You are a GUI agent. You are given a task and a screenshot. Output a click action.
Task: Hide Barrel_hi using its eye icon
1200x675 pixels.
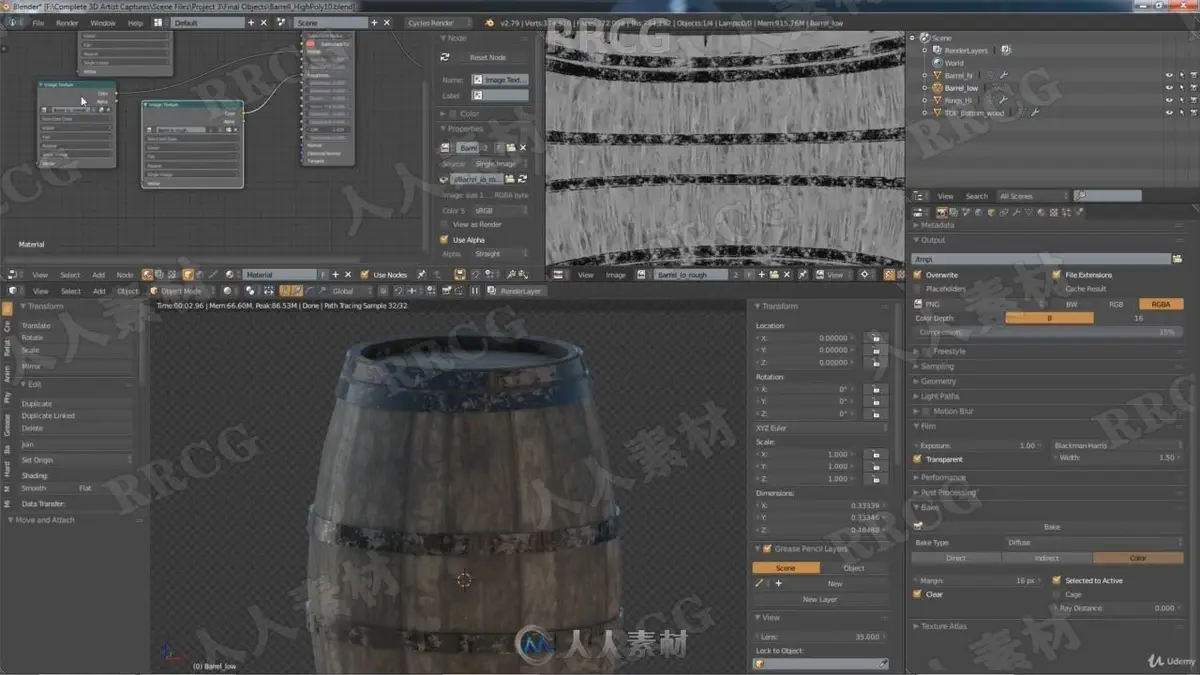[x=1169, y=75]
